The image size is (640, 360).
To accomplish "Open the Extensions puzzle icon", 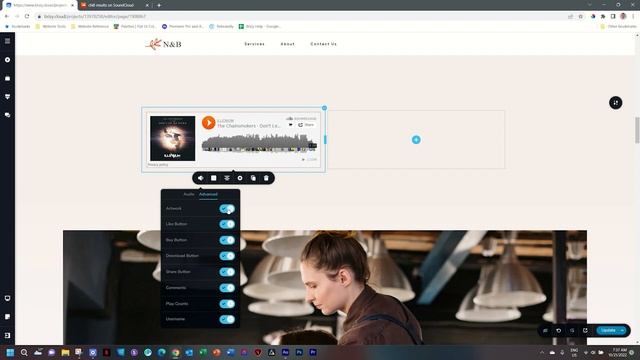I will 603,16.
